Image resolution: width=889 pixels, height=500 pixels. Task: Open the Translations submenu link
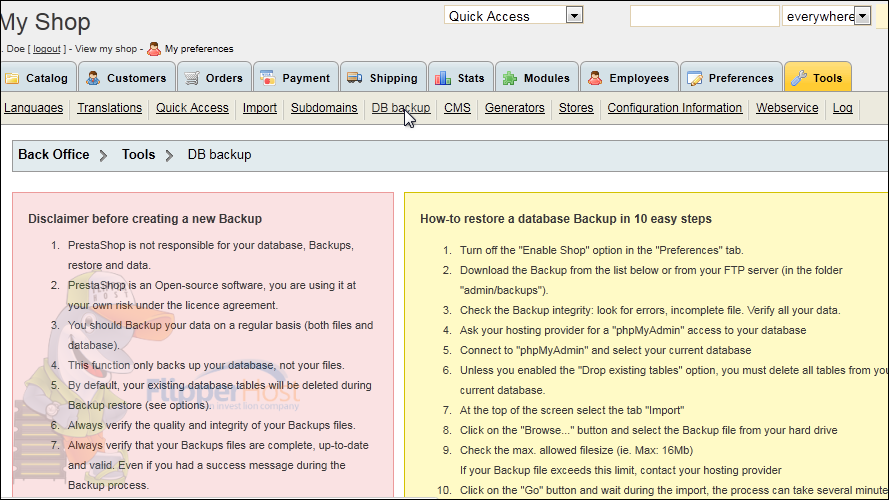(x=109, y=108)
